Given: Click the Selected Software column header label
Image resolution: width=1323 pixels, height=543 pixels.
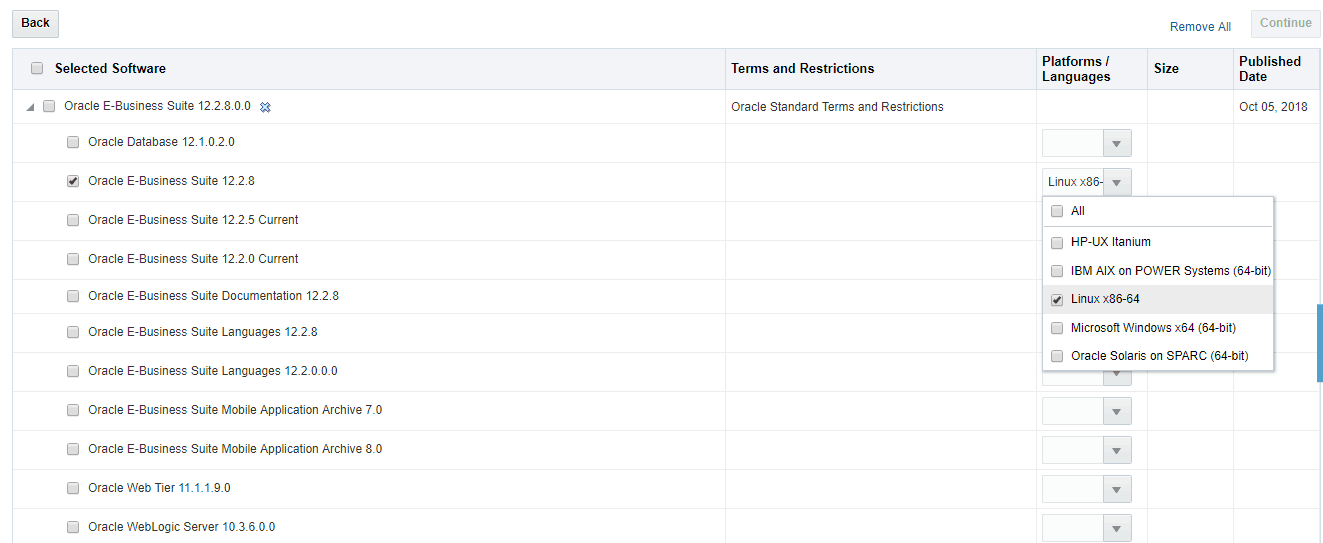Looking at the screenshot, I should pyautogui.click(x=110, y=69).
